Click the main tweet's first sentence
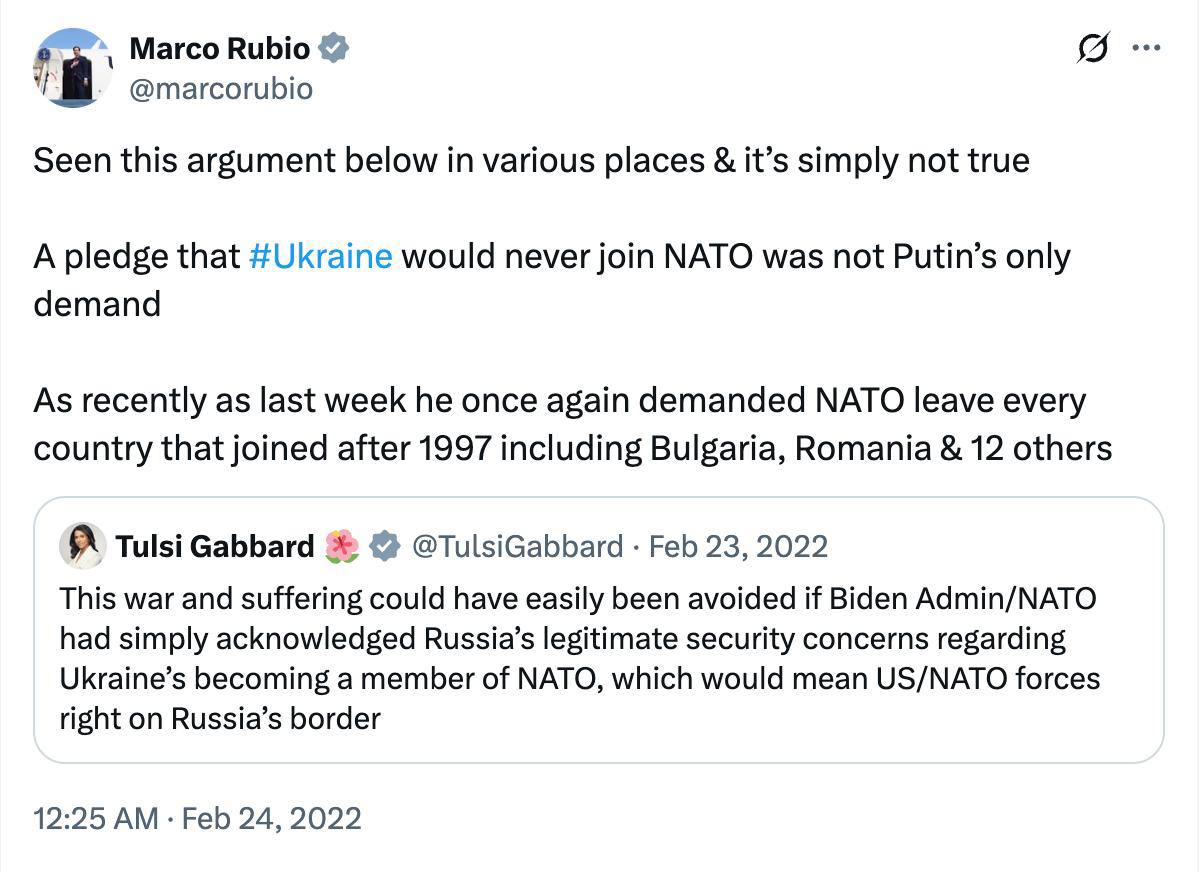 point(531,160)
